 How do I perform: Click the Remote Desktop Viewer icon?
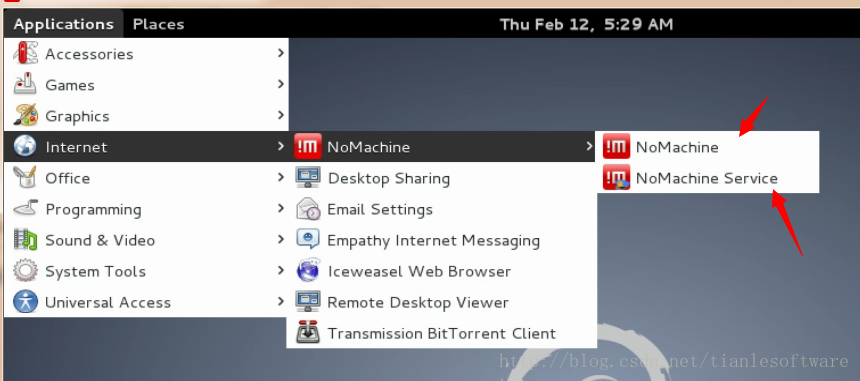pos(308,302)
